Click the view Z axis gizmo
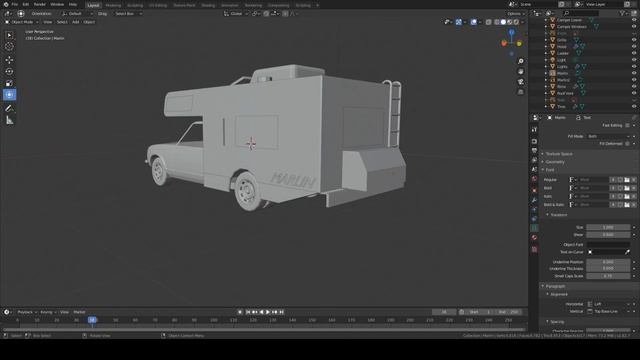Image resolution: width=640 pixels, height=360 pixels. 511,32
